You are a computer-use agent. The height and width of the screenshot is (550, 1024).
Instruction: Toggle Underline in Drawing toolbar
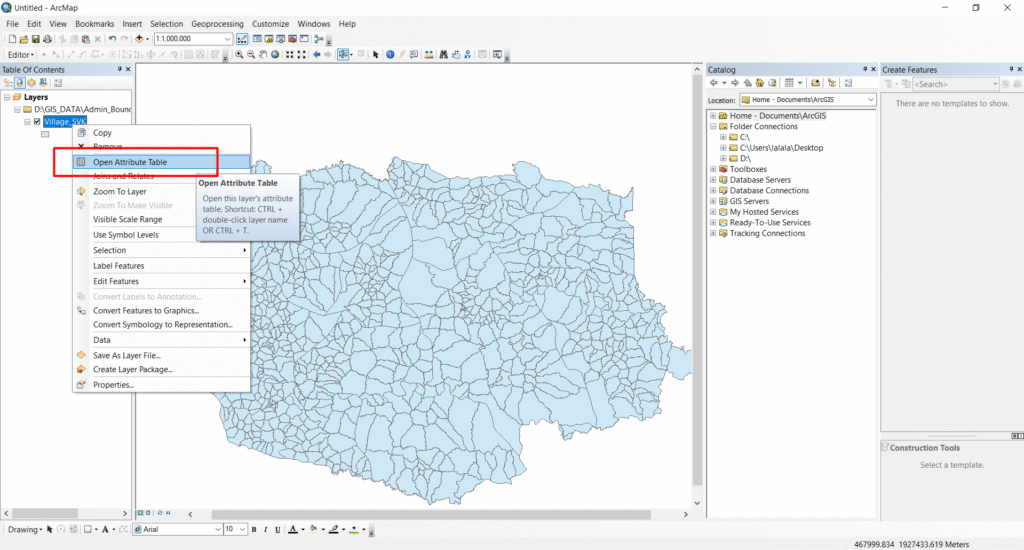pyautogui.click(x=278, y=530)
